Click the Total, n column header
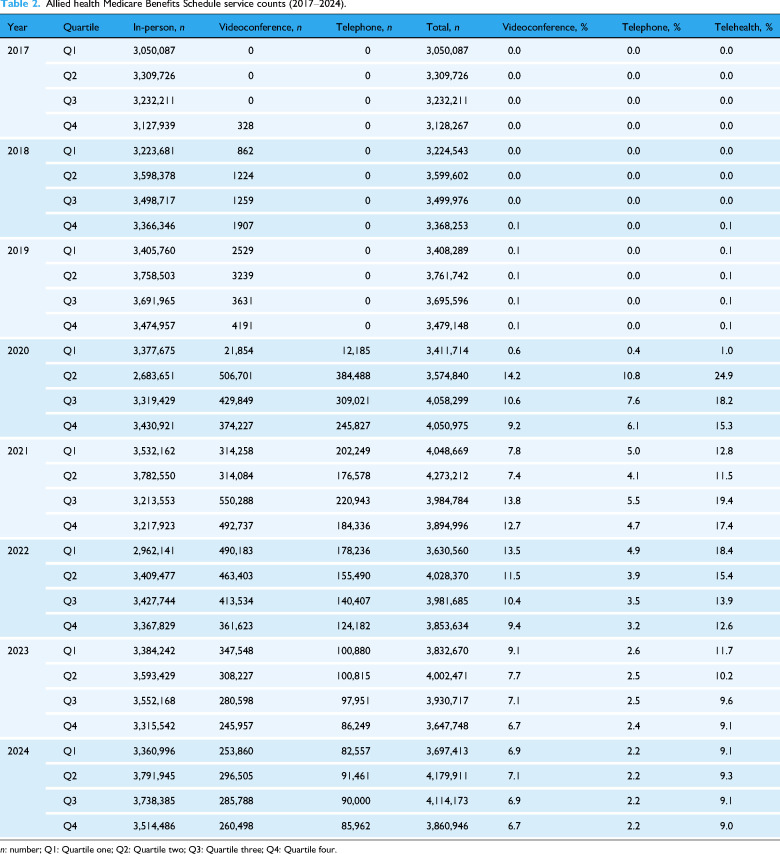The height and width of the screenshot is (854, 780). pos(443,27)
